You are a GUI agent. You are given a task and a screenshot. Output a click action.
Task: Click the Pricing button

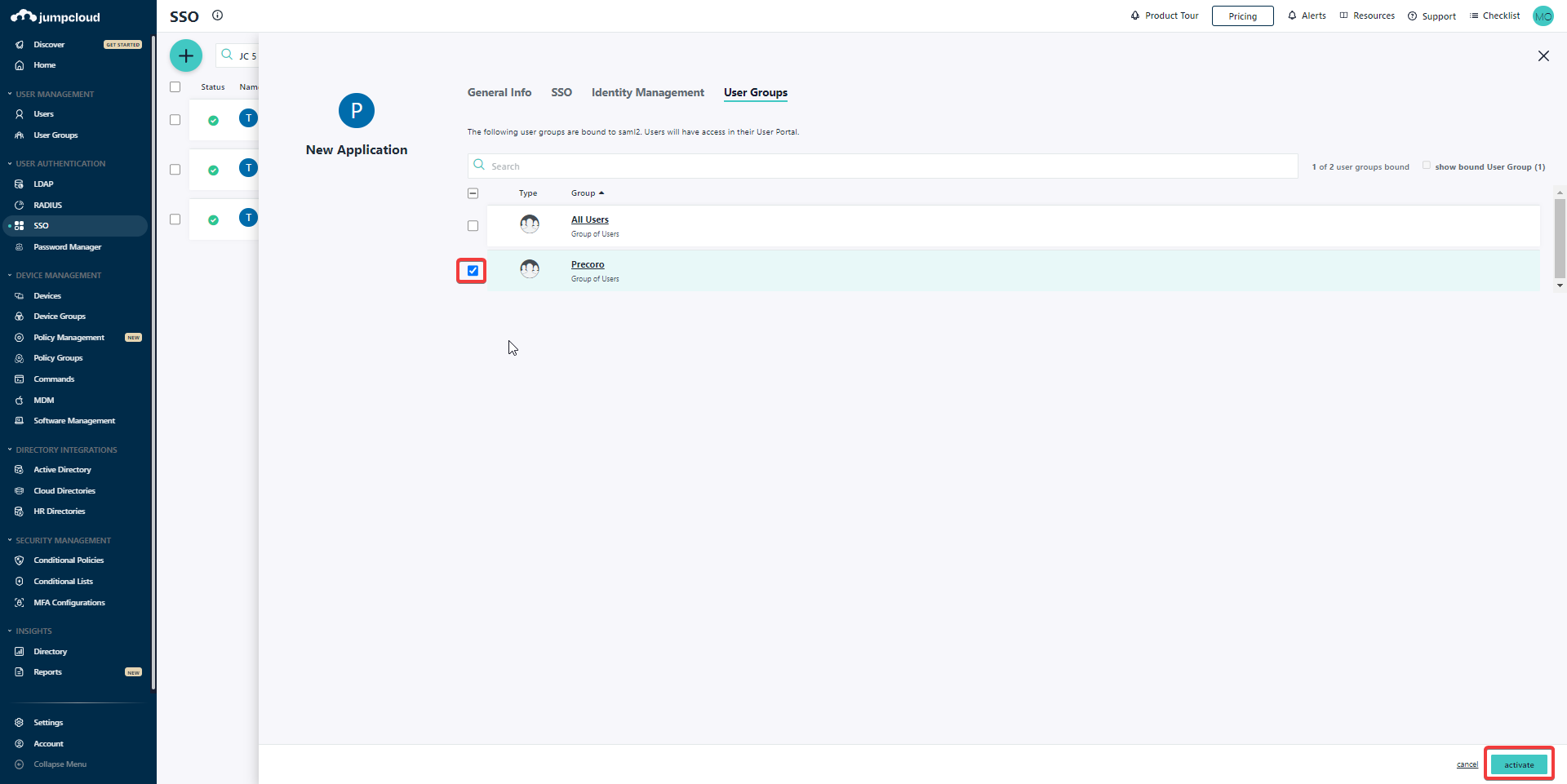coord(1243,16)
